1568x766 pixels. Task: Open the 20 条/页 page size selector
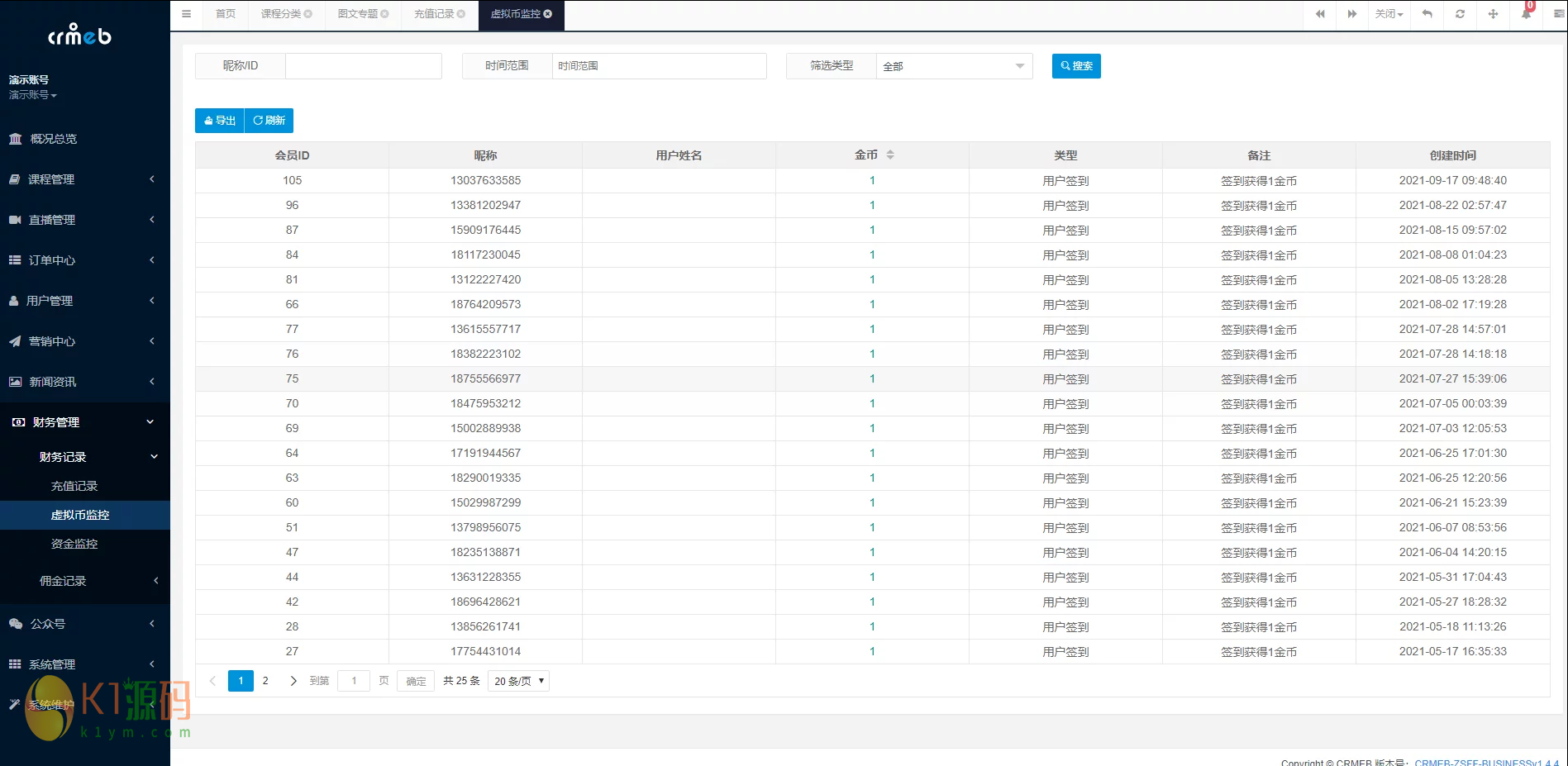[518, 681]
